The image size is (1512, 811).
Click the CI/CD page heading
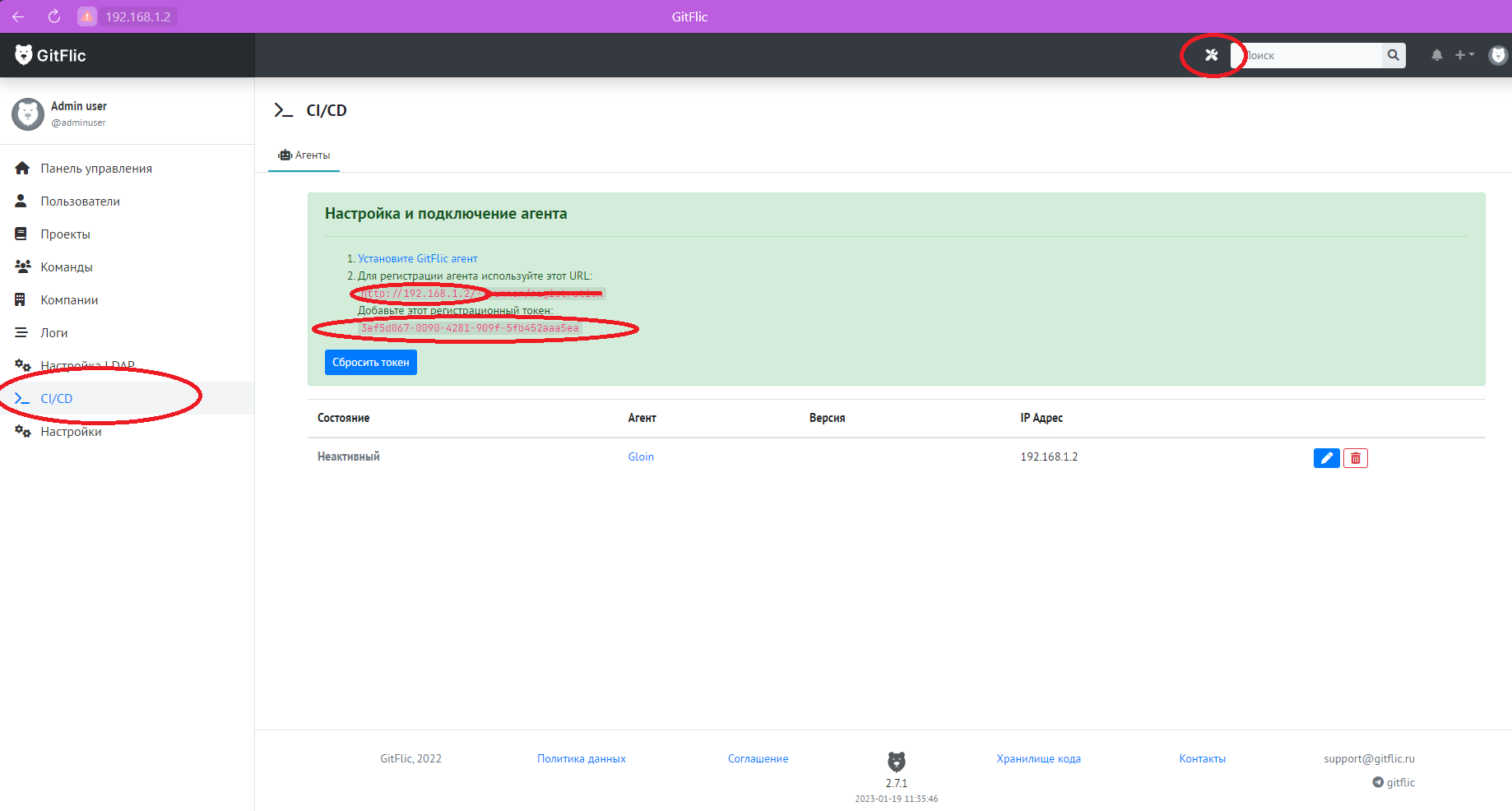(x=326, y=110)
